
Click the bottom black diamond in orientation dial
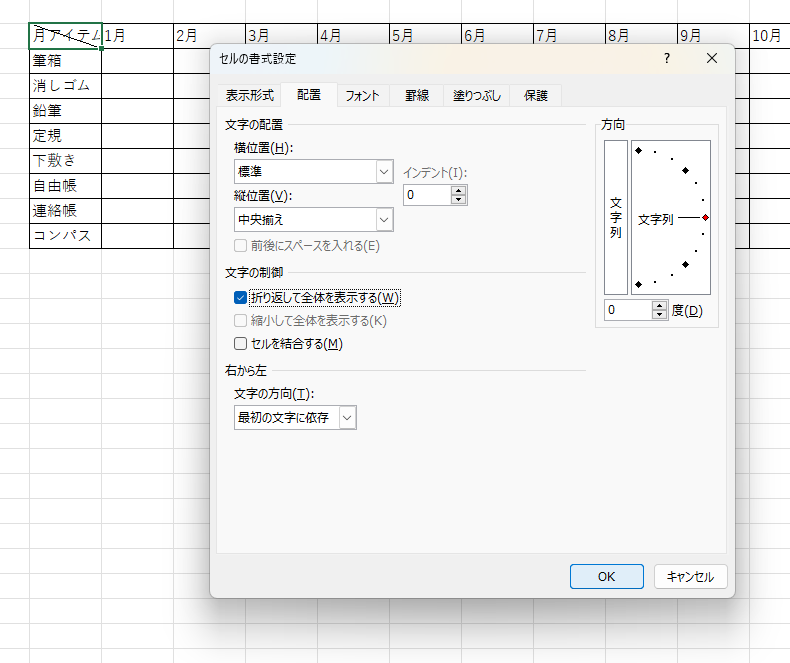coord(638,285)
